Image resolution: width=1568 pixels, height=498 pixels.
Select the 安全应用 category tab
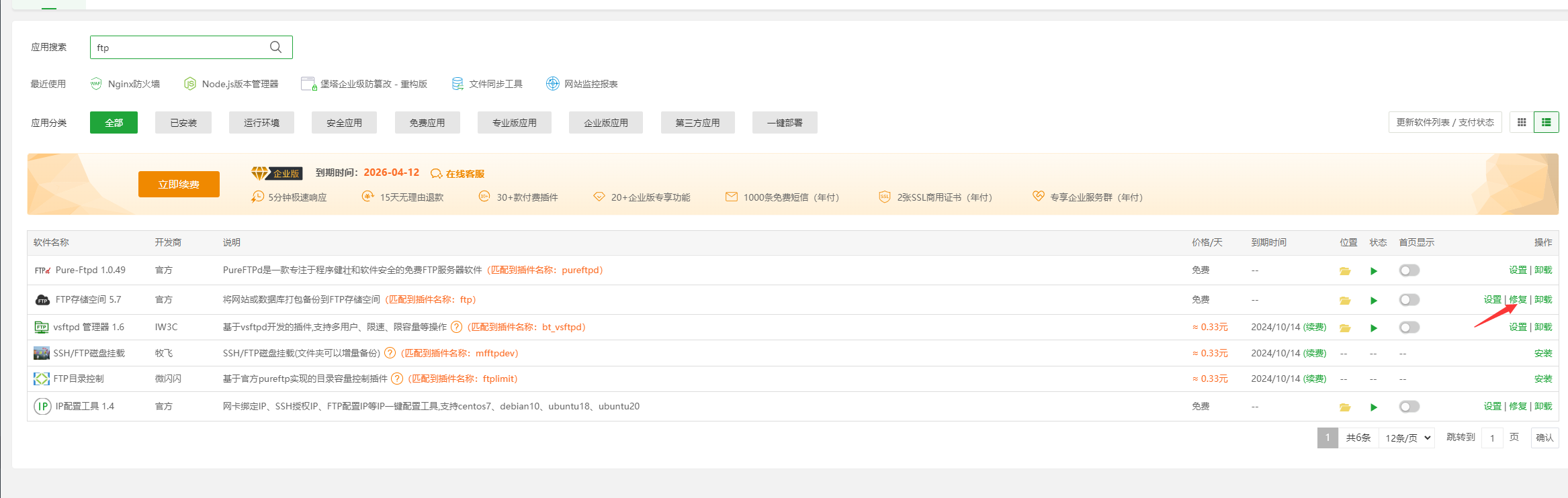click(344, 123)
